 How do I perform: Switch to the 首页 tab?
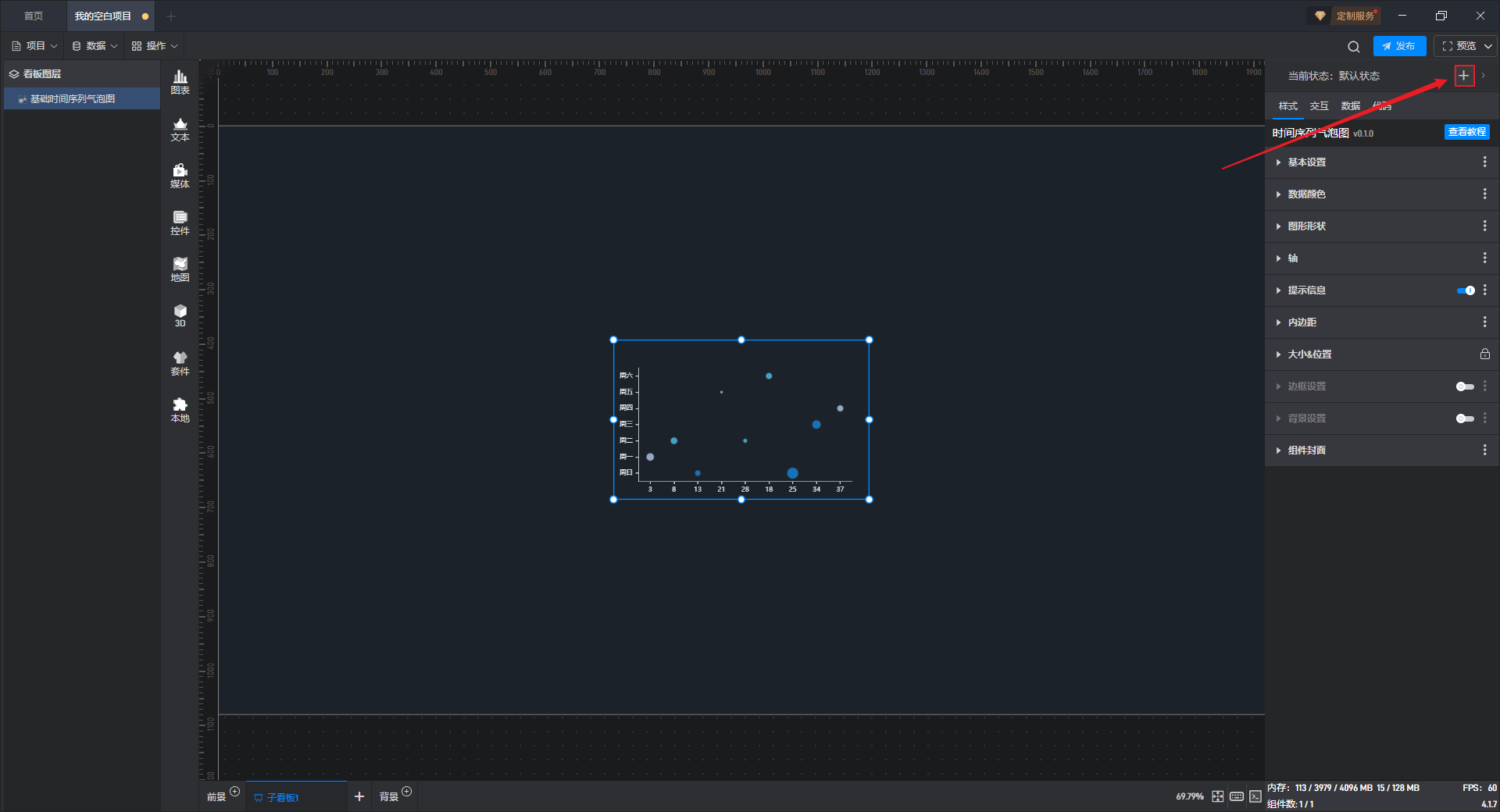click(x=34, y=16)
